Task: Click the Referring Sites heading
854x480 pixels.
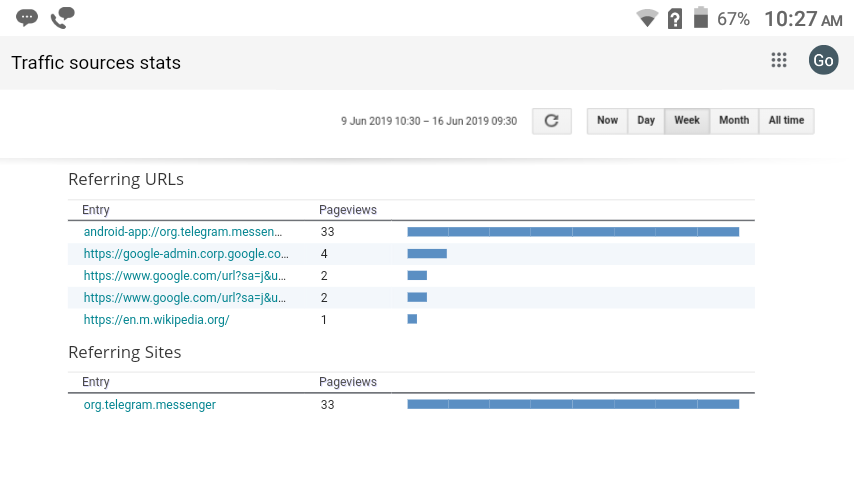Action: pyautogui.click(x=125, y=353)
